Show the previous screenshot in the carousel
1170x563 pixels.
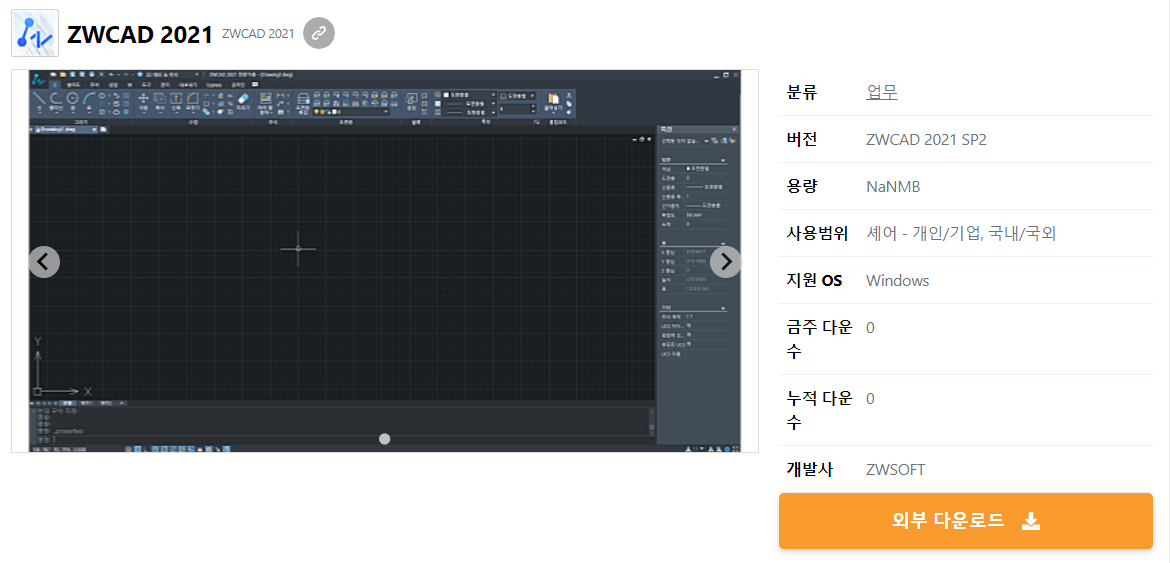(44, 262)
